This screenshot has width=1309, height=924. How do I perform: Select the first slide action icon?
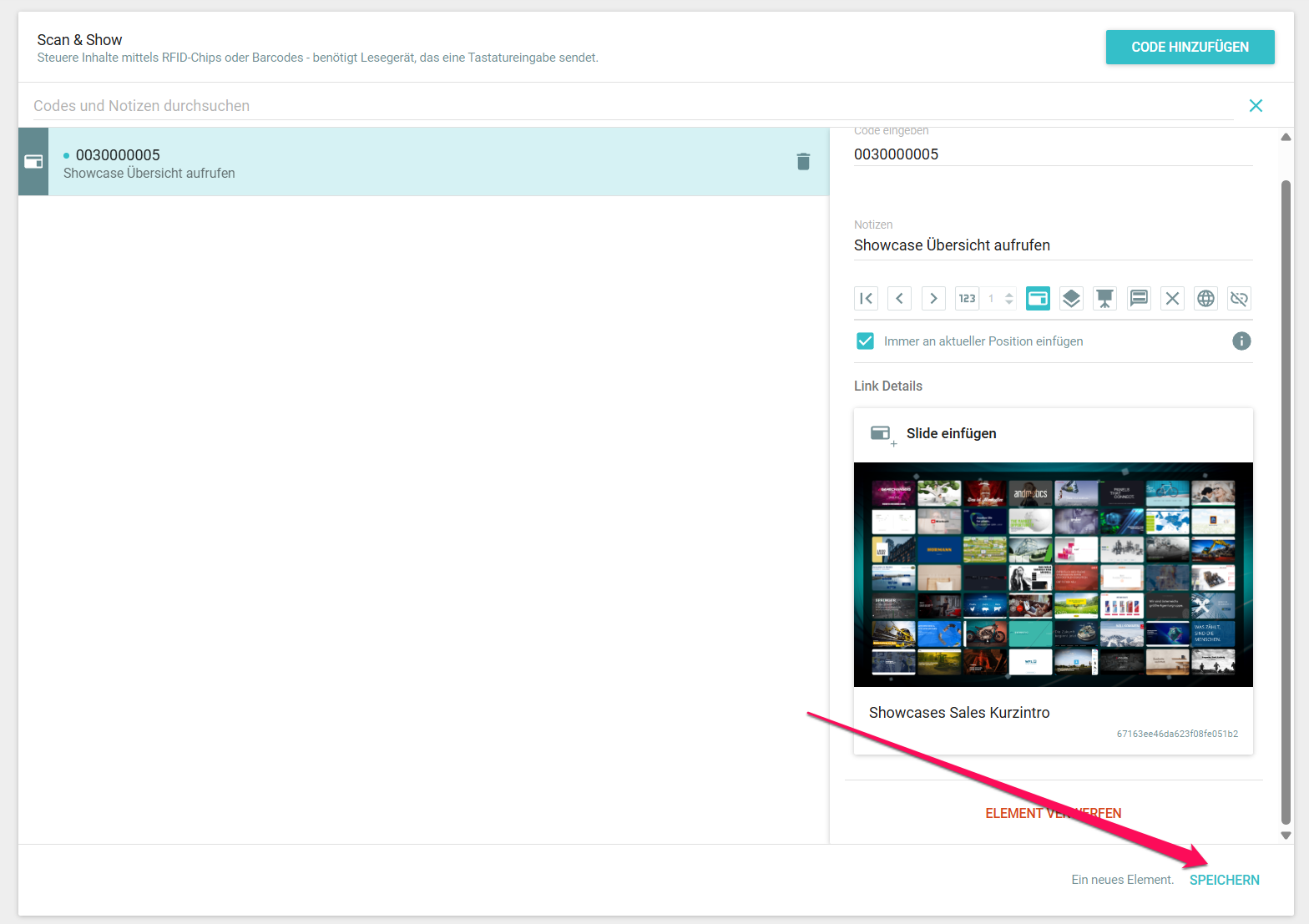pos(866,298)
